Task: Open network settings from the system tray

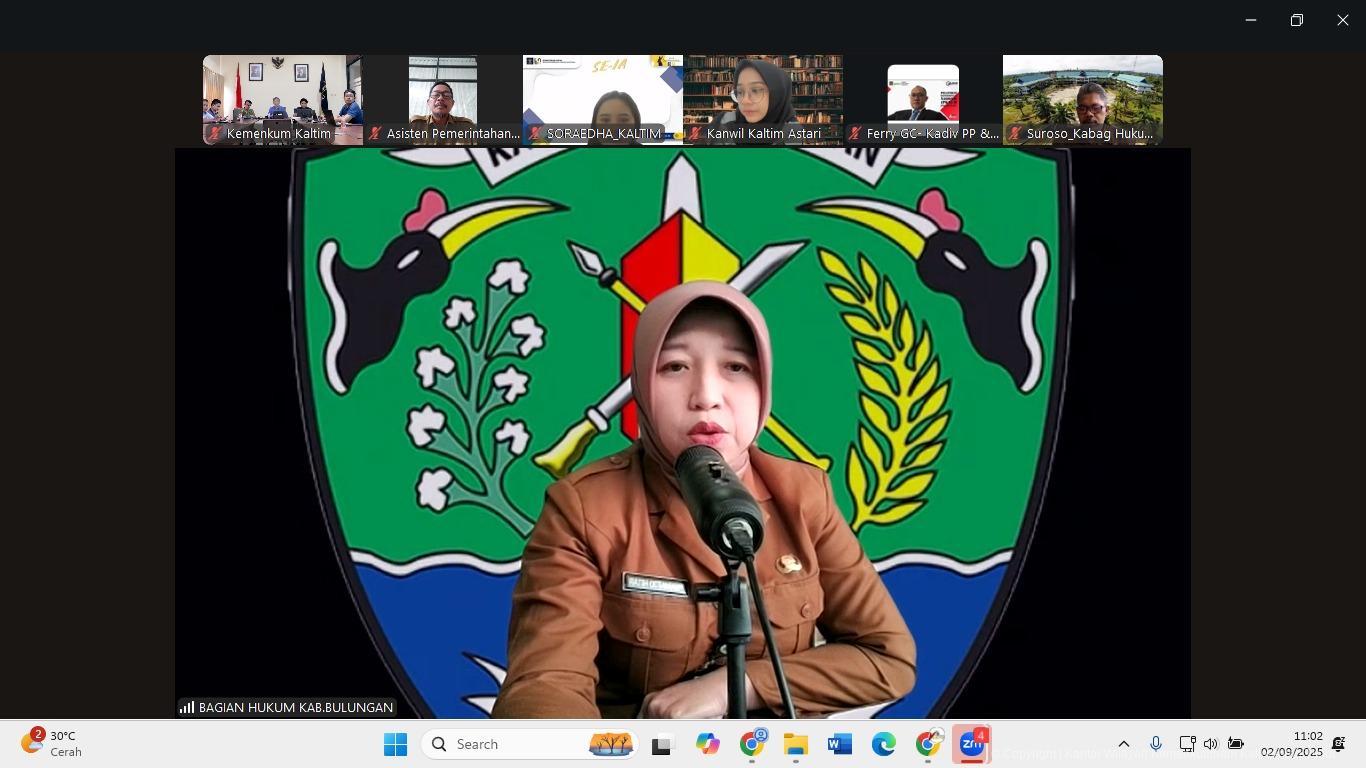Action: tap(1187, 744)
